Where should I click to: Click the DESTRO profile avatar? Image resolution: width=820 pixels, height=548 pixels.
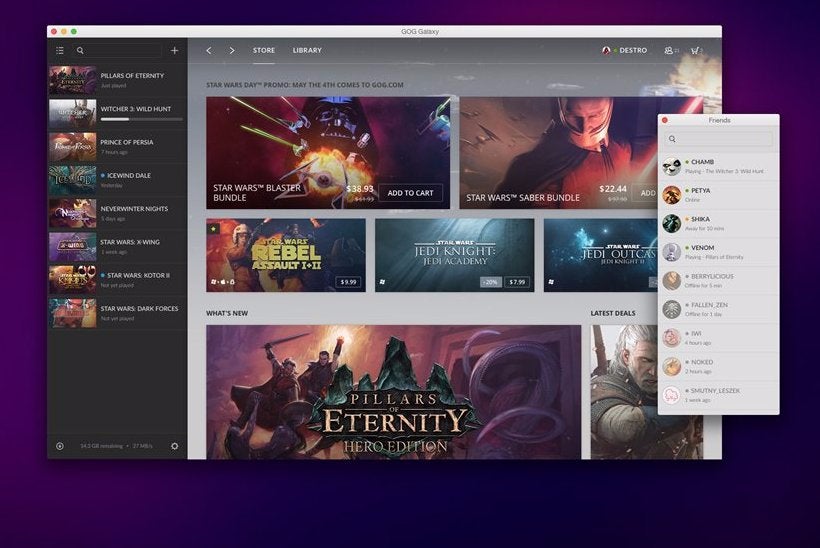[x=606, y=50]
